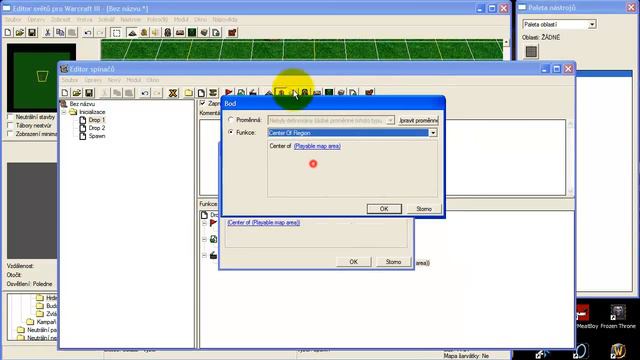This screenshot has height=360, width=640.
Task: Open Soubor menu in Editor spínačů
Action: pyautogui.click(x=70, y=80)
